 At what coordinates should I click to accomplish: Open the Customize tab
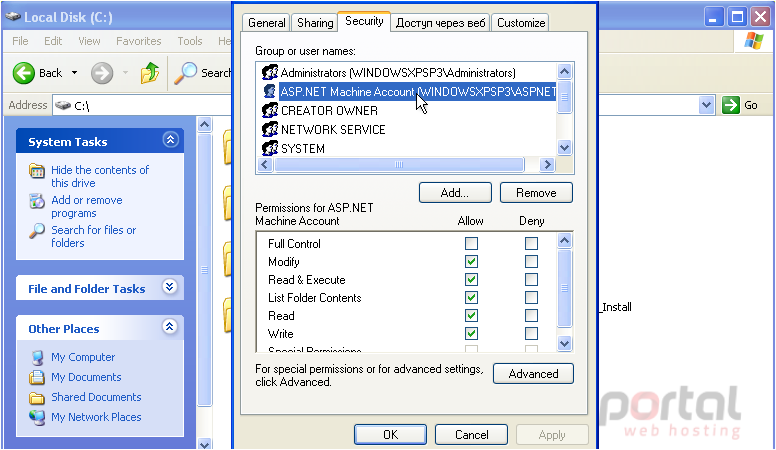pyautogui.click(x=521, y=23)
